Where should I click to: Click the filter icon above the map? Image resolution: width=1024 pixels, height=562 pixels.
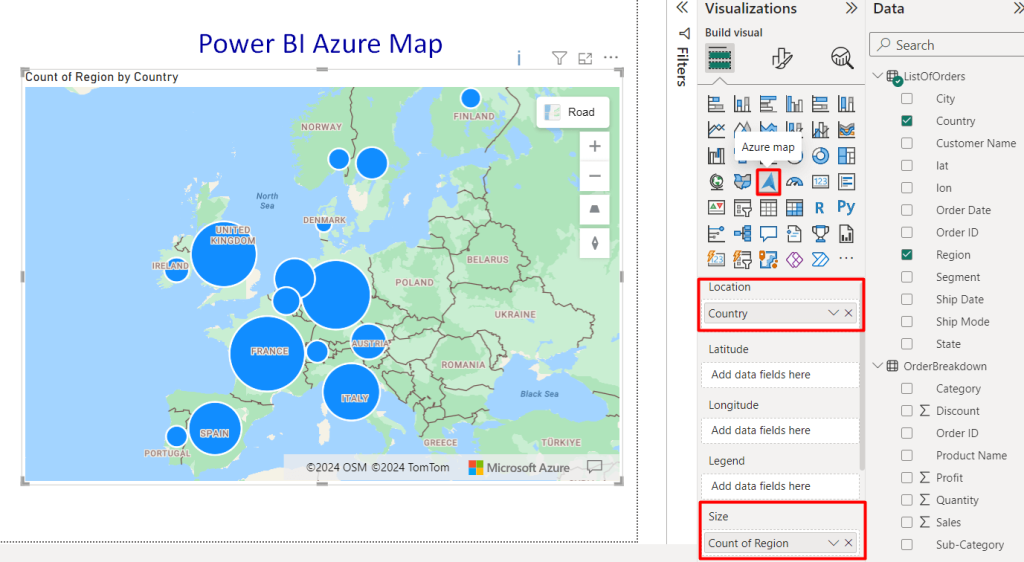coord(560,59)
